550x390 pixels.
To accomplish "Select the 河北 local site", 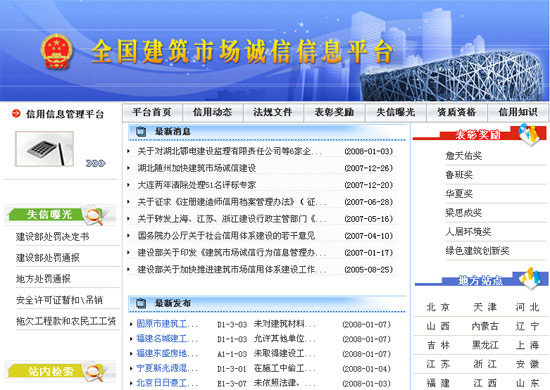I will (x=527, y=308).
